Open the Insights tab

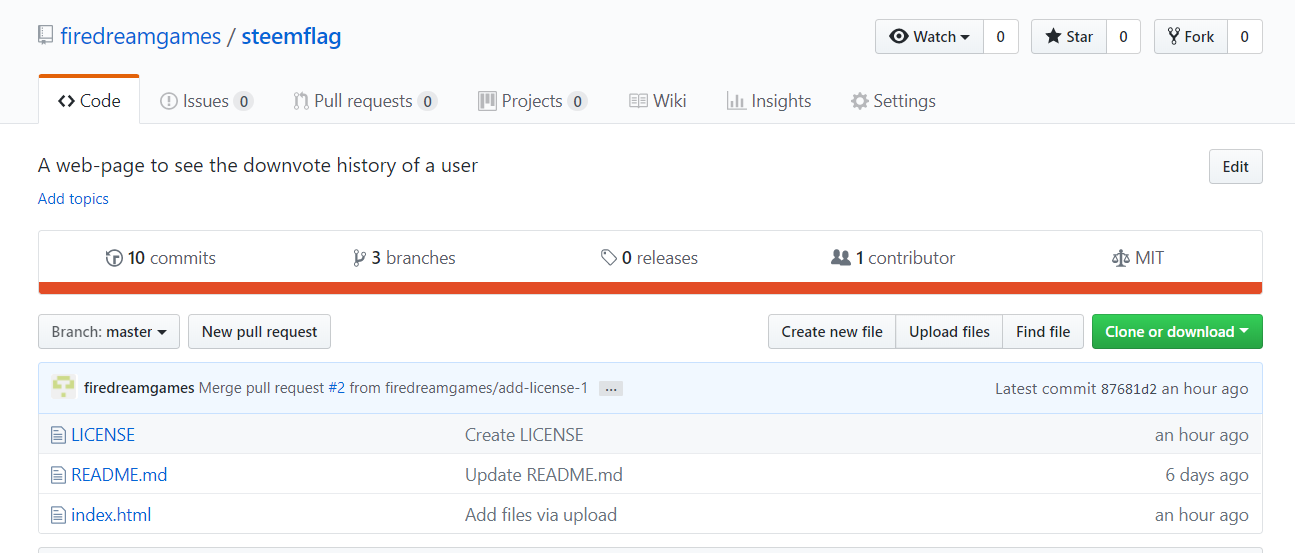click(x=769, y=100)
